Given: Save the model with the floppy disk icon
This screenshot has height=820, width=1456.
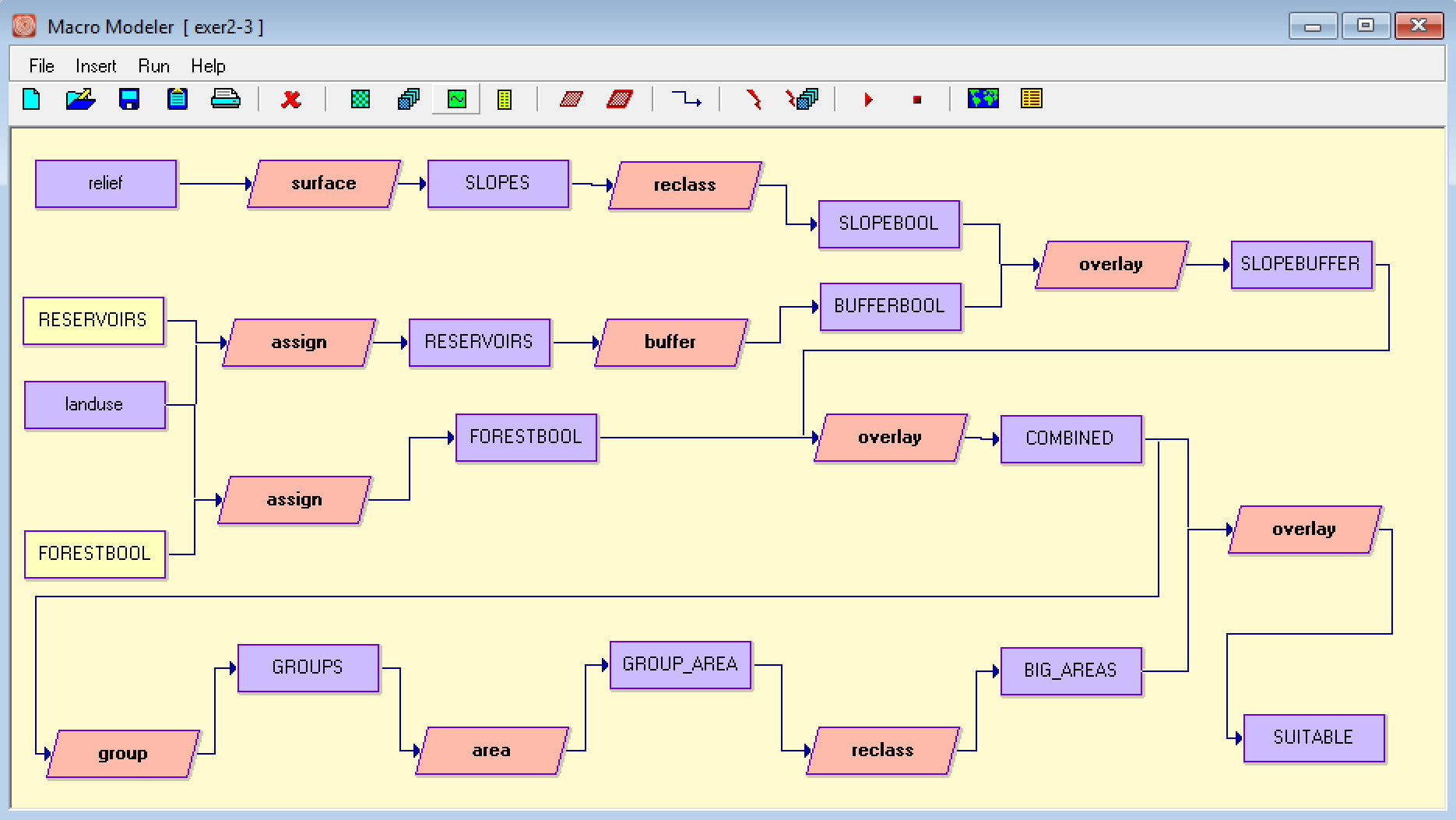Looking at the screenshot, I should click(x=129, y=100).
